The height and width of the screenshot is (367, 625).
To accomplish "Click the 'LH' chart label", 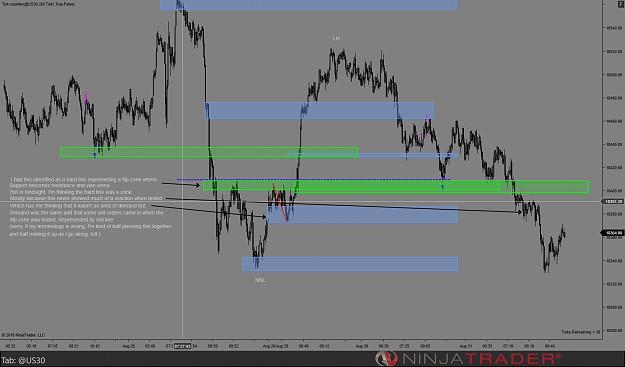I will 336,38.
